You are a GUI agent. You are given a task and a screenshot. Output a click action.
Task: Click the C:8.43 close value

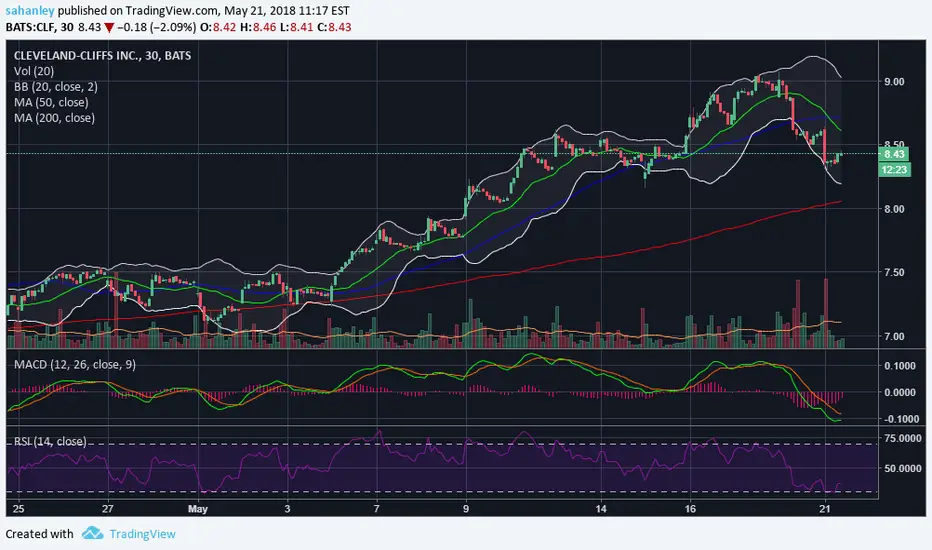tap(334, 27)
